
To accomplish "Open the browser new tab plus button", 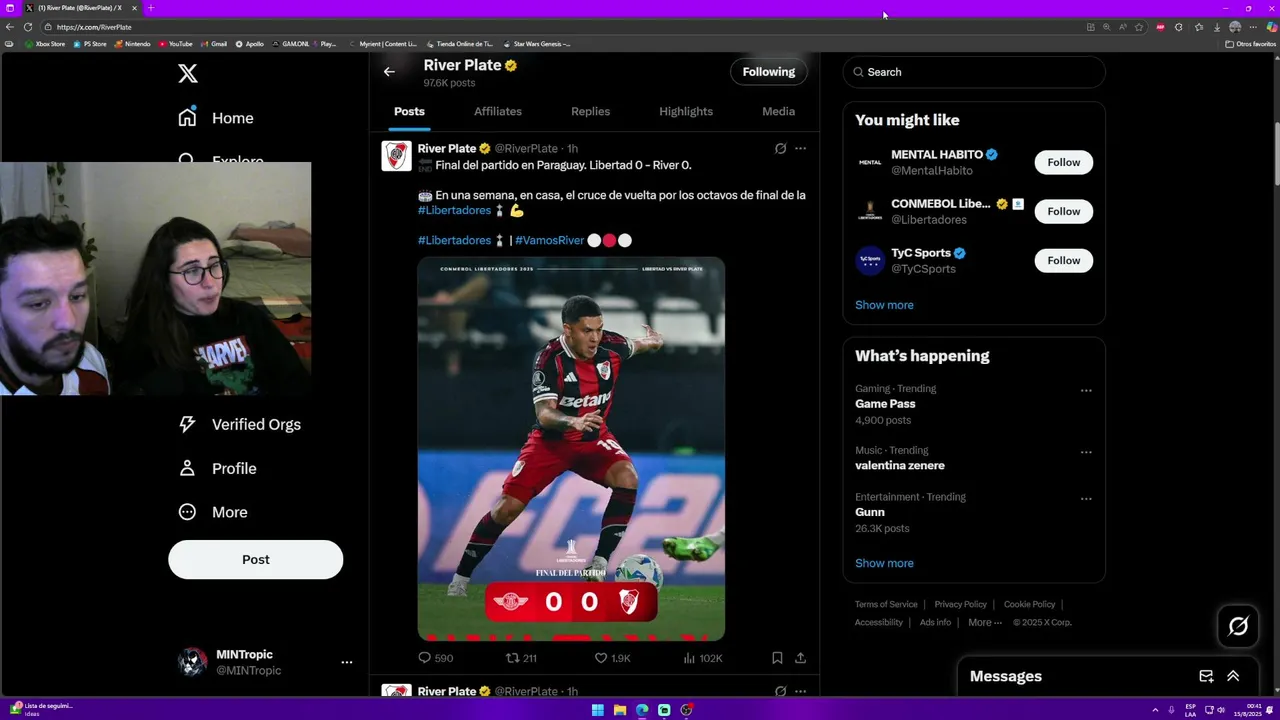I will 150,8.
